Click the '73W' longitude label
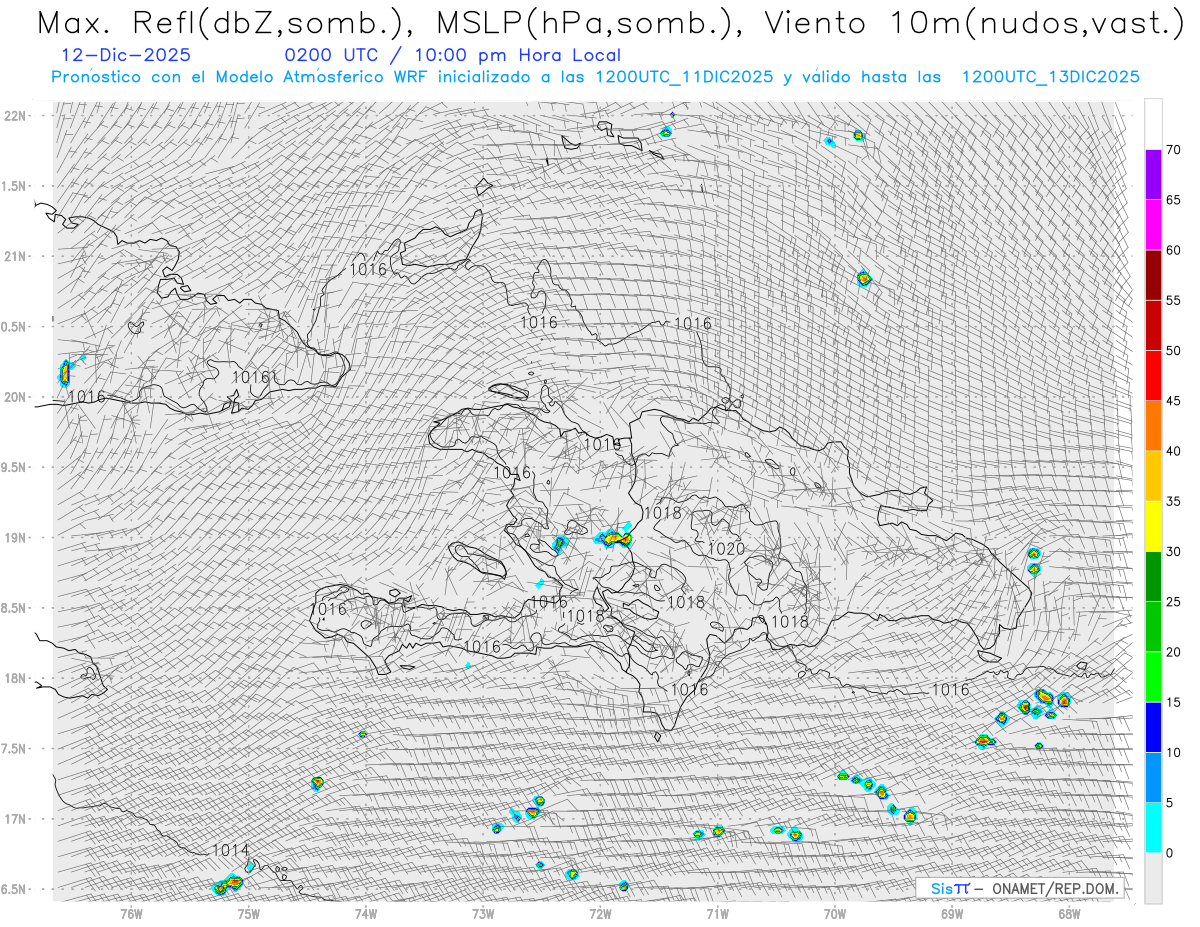Screen dimensions: 1200x927 point(483,913)
